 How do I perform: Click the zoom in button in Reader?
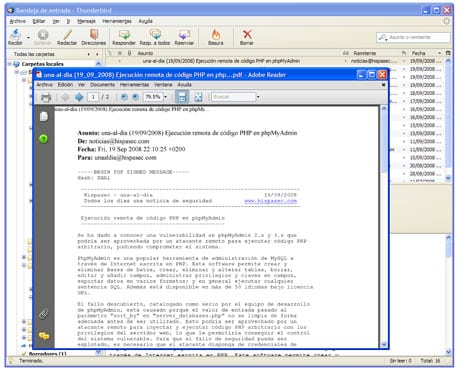pos(135,97)
